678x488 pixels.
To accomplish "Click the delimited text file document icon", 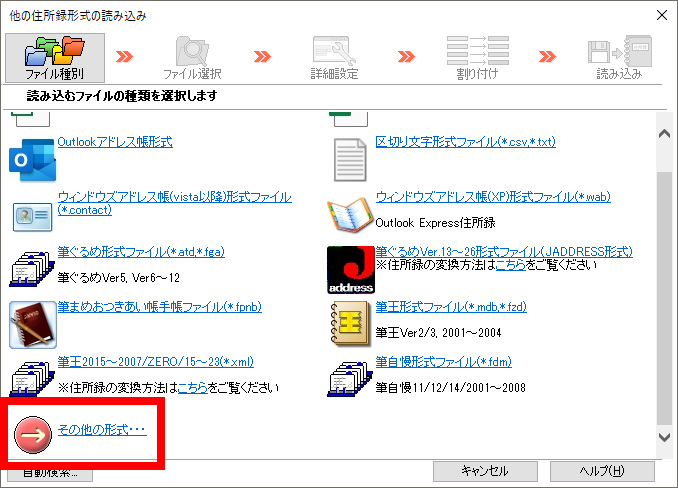I will coord(350,160).
